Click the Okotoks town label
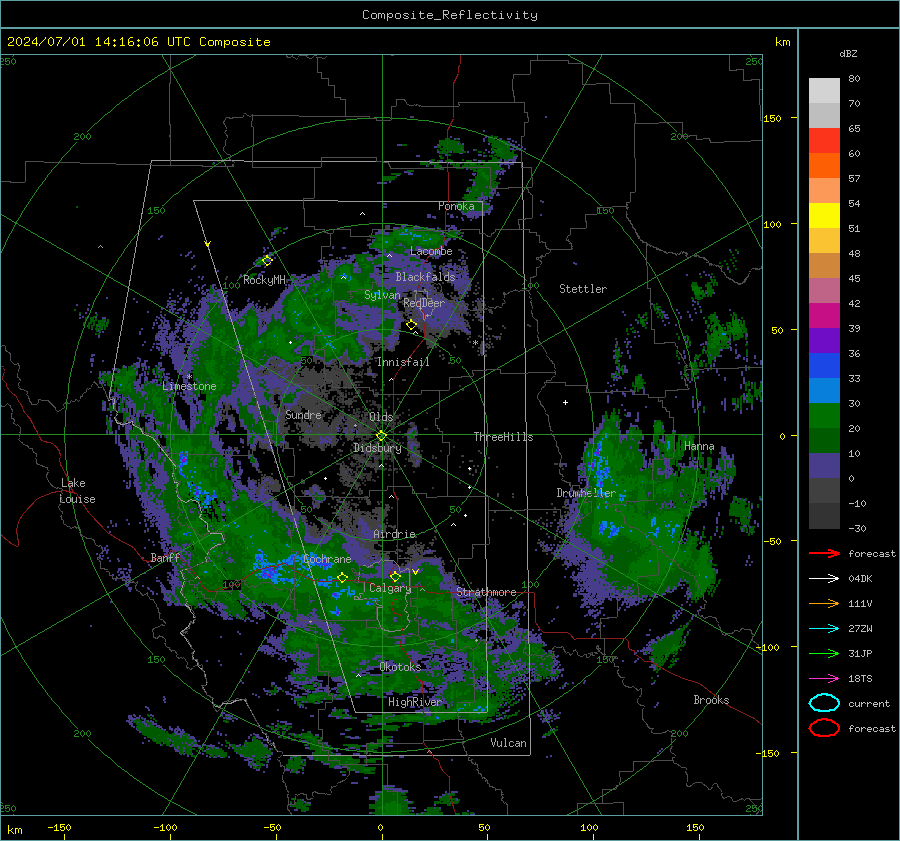This screenshot has height=841, width=900. 400,667
